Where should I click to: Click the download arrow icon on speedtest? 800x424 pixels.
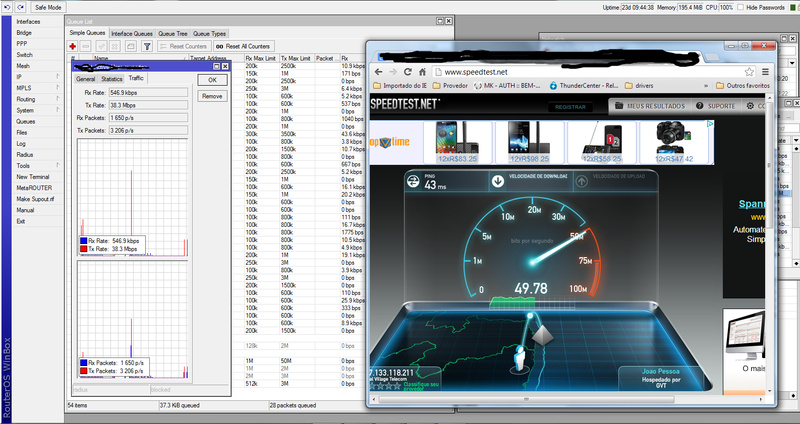497,181
